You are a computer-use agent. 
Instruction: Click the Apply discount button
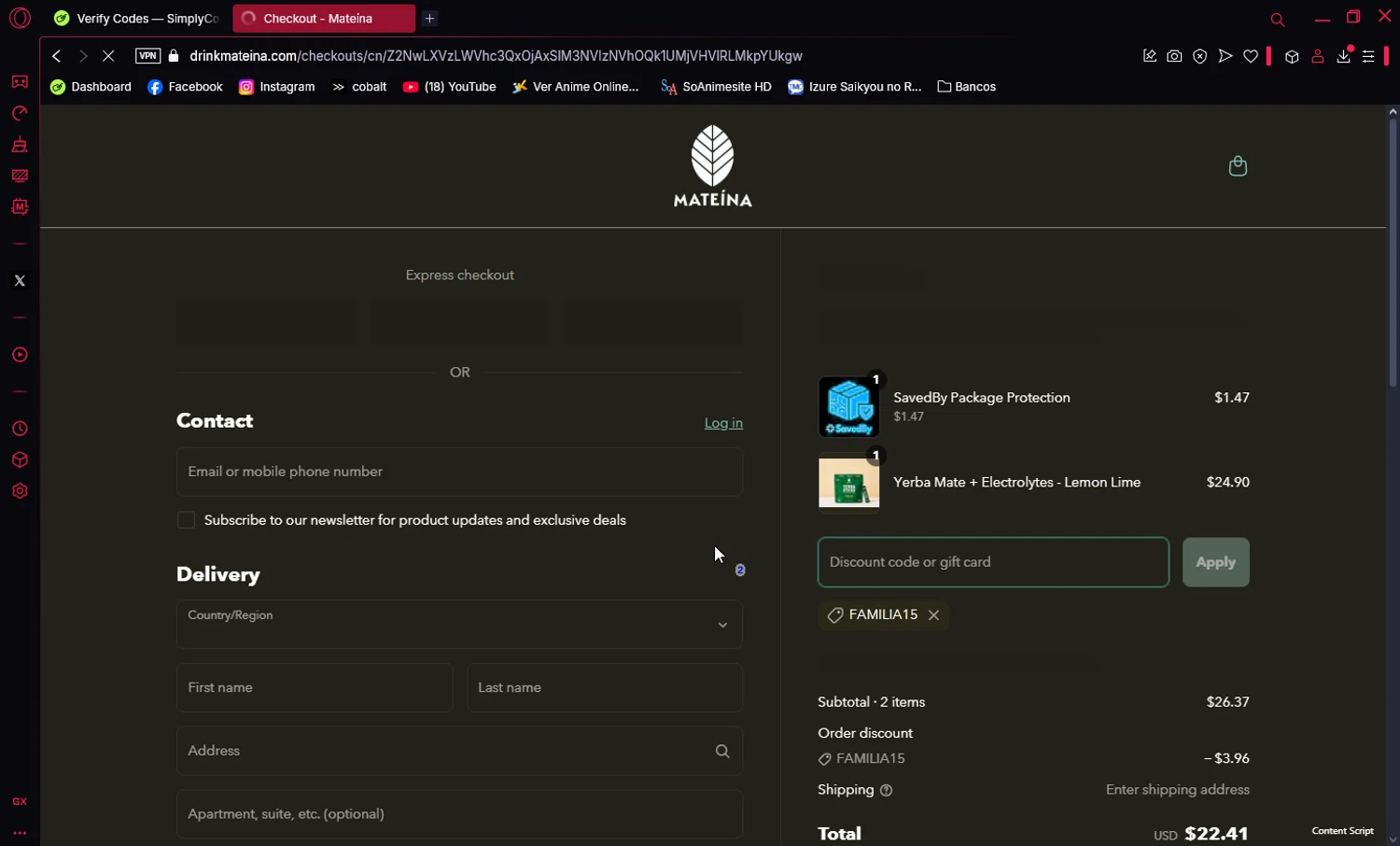[1216, 562]
